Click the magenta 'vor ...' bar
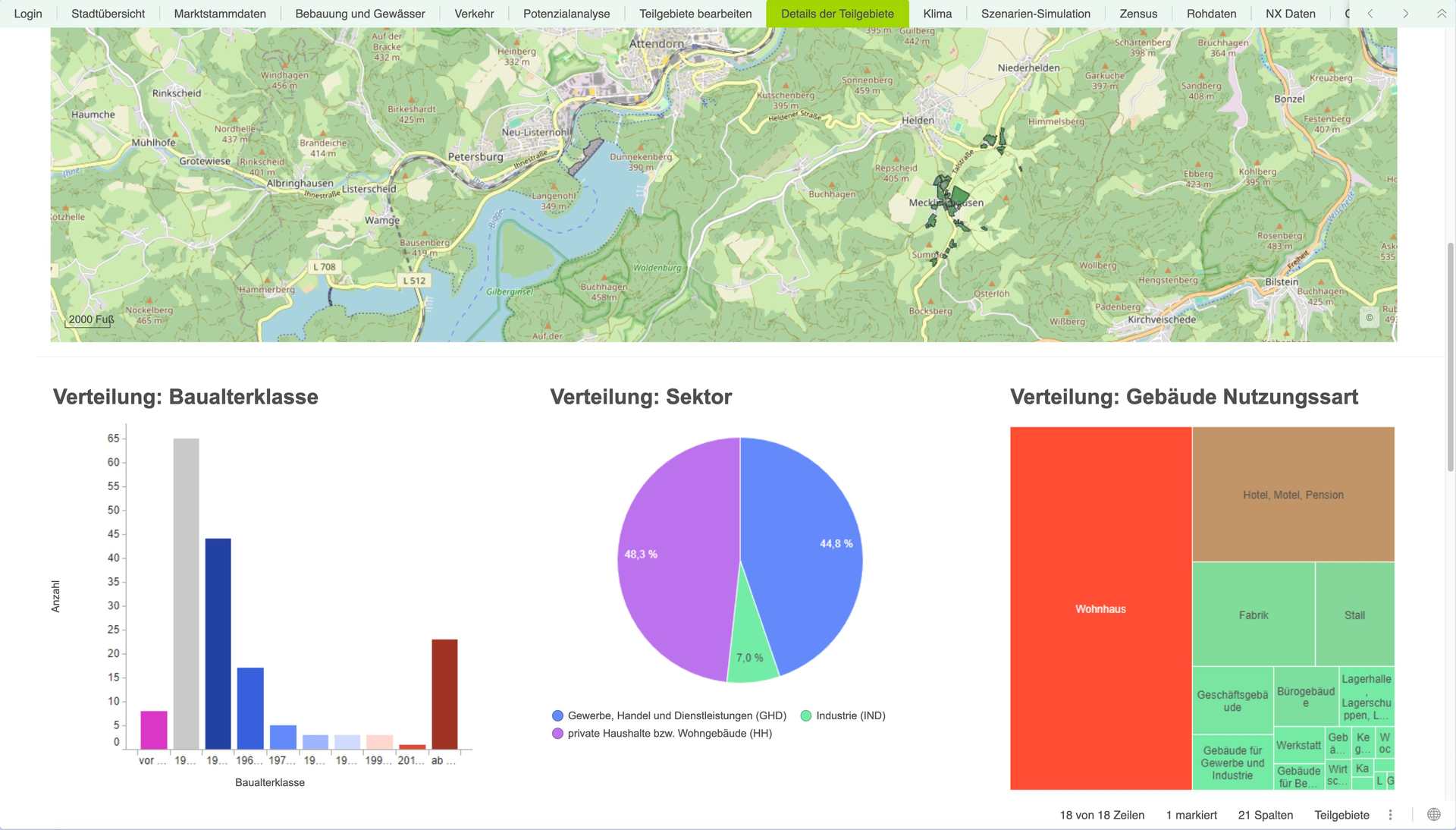 click(x=154, y=730)
